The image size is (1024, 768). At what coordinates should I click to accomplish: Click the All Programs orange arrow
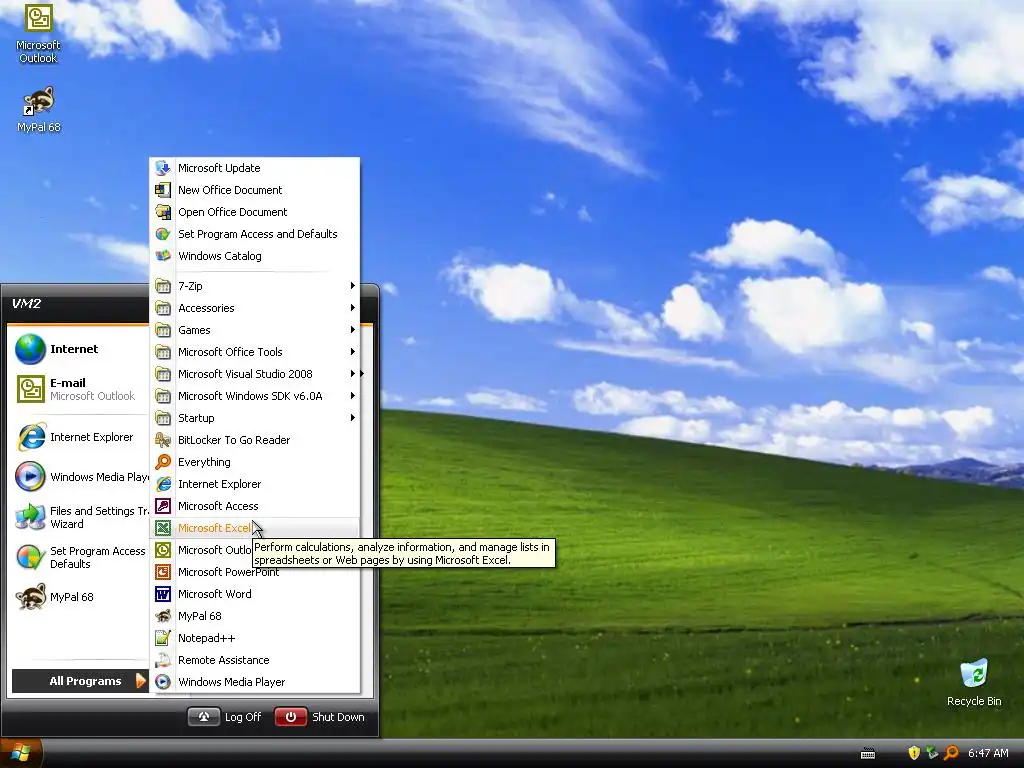(x=140, y=681)
